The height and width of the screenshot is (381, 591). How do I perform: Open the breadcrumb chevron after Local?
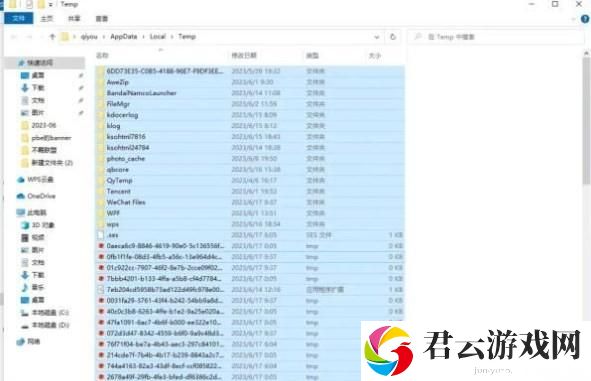pyautogui.click(x=172, y=37)
